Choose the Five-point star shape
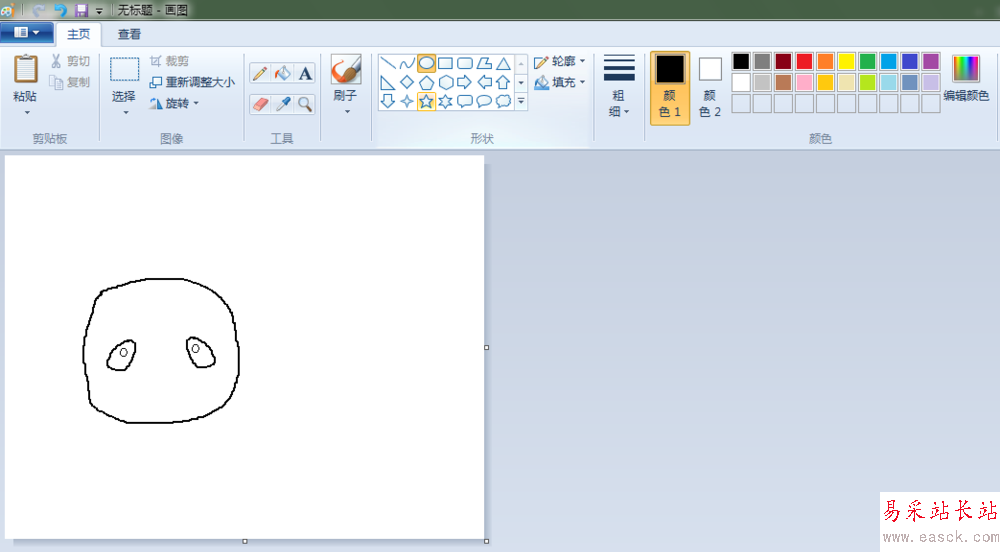 click(426, 101)
